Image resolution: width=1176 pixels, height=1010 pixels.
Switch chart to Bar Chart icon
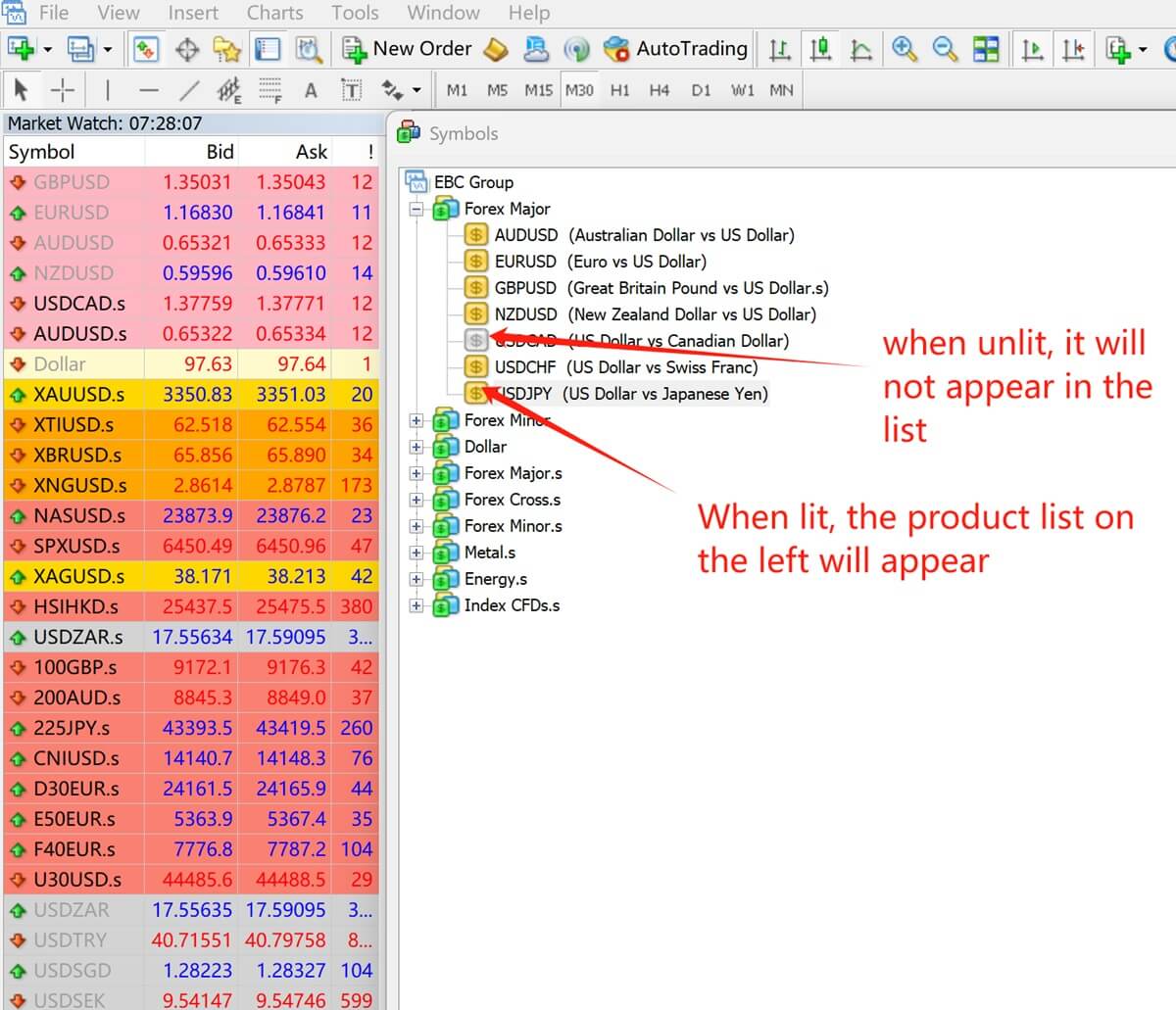(x=780, y=48)
